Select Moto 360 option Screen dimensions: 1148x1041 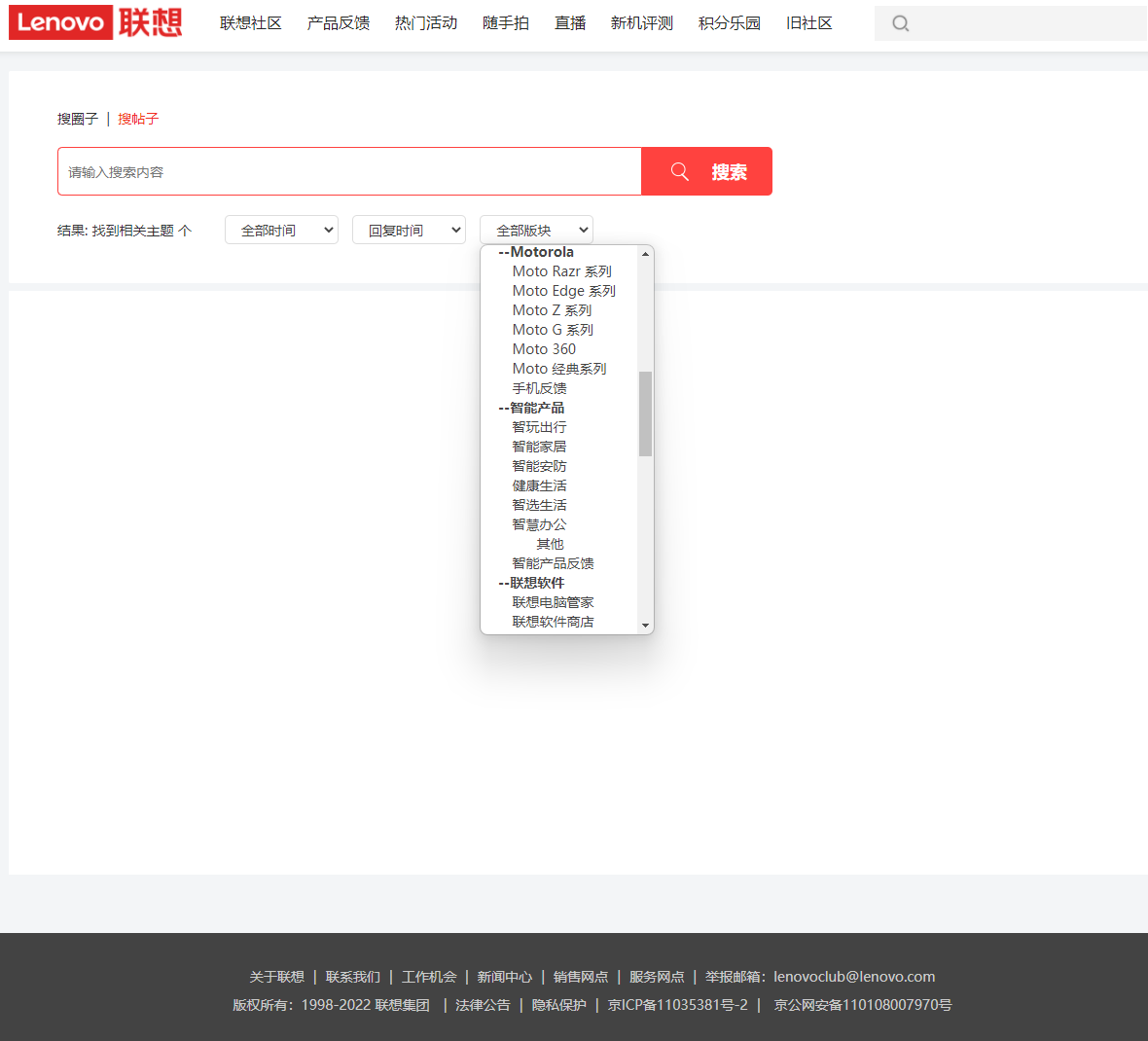click(544, 349)
